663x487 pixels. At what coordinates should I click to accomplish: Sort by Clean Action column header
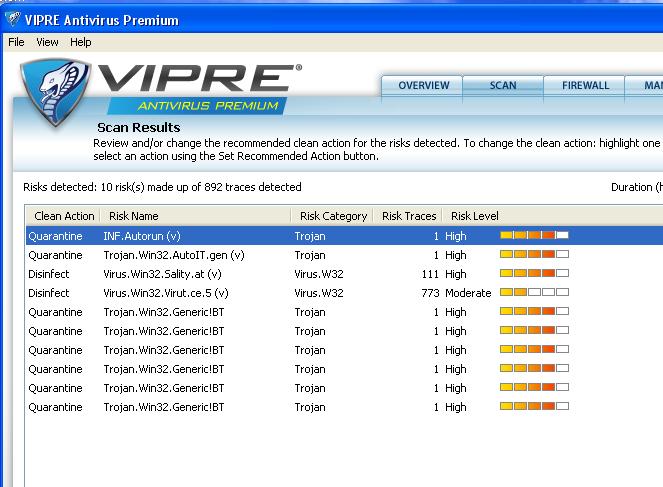coord(63,216)
